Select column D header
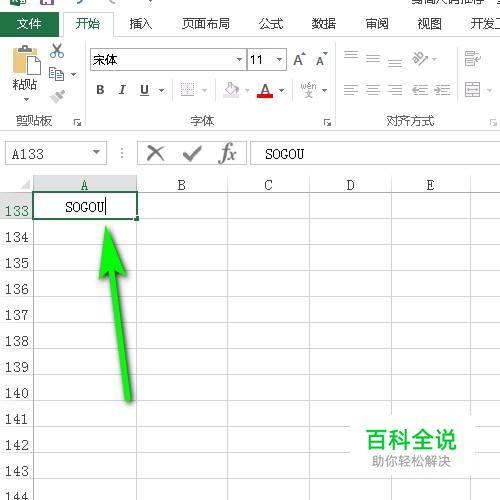 click(x=350, y=185)
